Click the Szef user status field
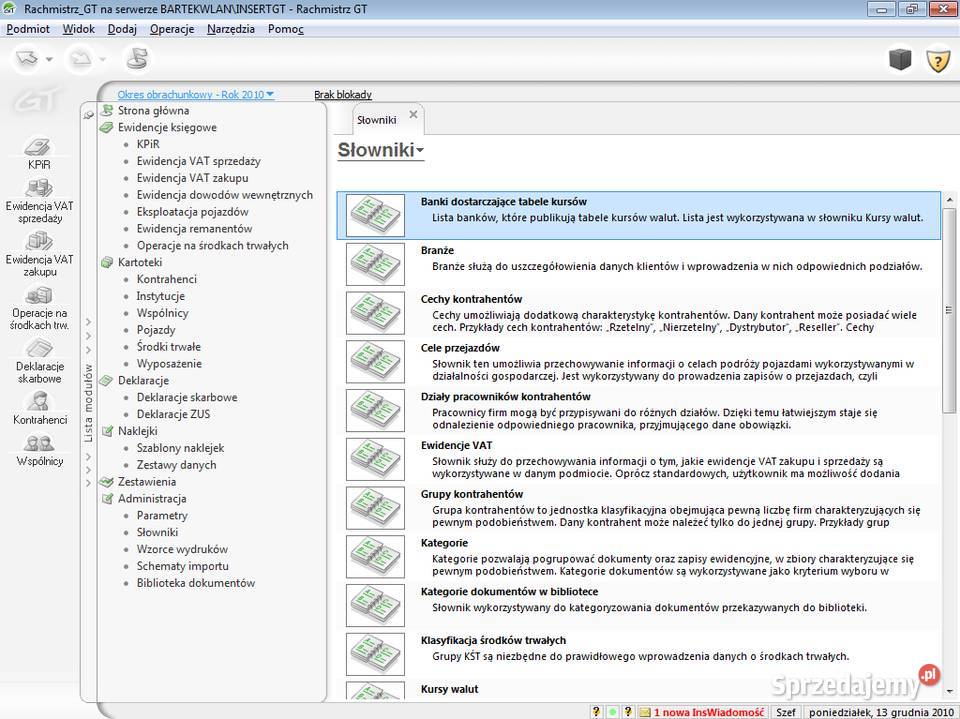Screen dimensions: 960x719 786,712
